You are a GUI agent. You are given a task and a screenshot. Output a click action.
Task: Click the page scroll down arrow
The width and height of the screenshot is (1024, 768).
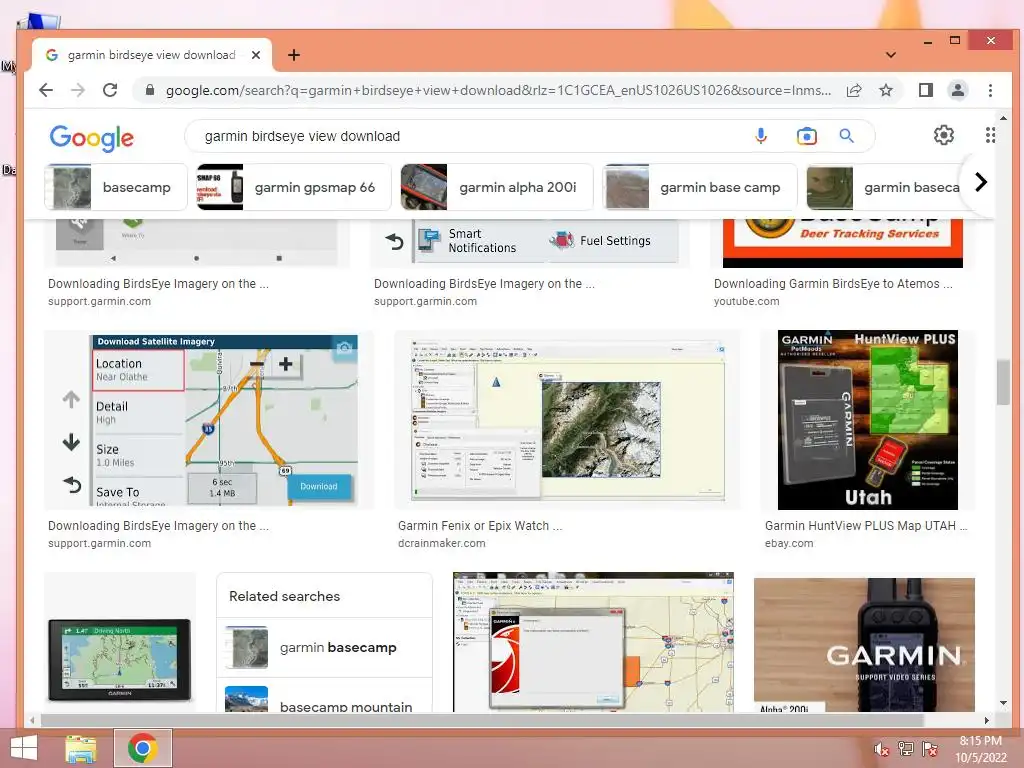click(x=1003, y=703)
